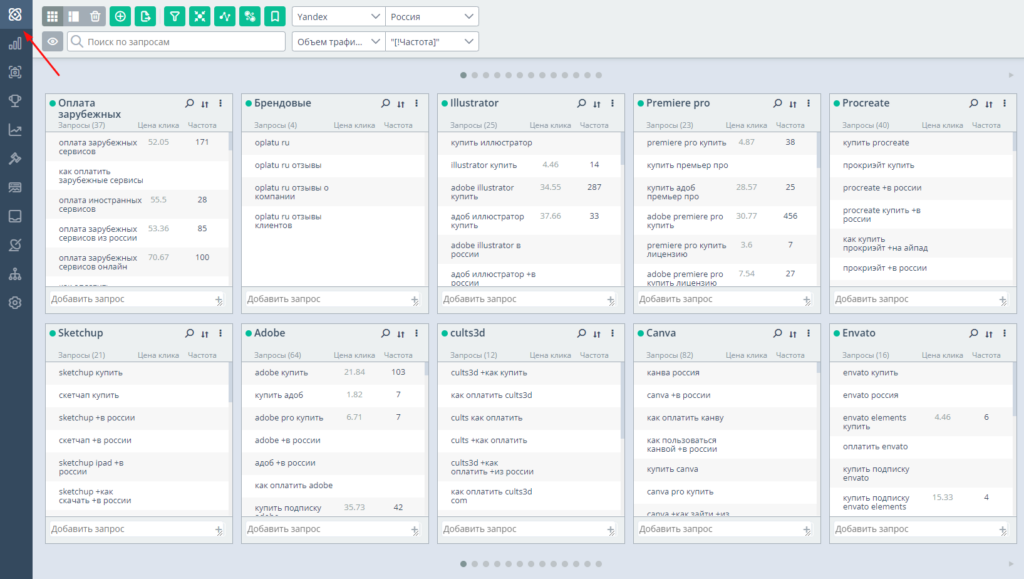The height and width of the screenshot is (579, 1024).
Task: Open the Yandex search engine dropdown
Action: [338, 16]
